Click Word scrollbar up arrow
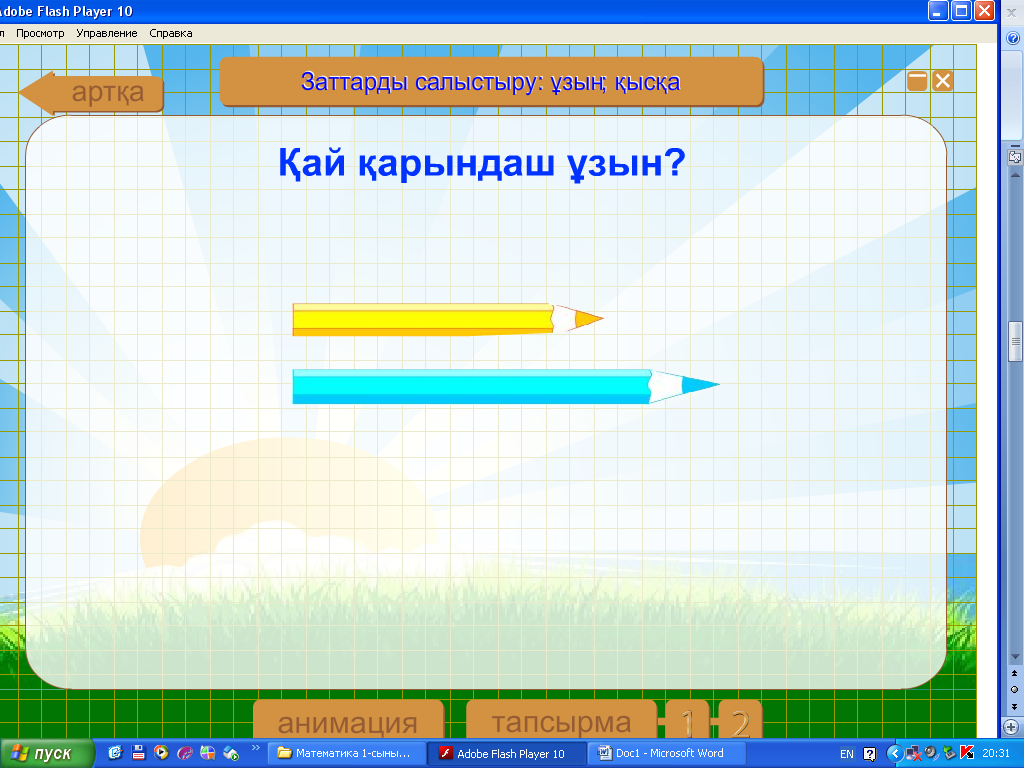 (x=1015, y=175)
